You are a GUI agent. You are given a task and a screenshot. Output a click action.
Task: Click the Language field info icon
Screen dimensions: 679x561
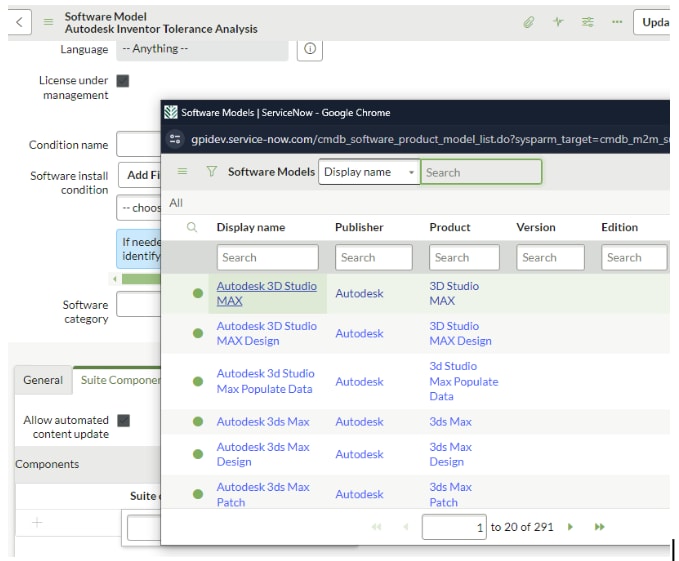click(310, 49)
